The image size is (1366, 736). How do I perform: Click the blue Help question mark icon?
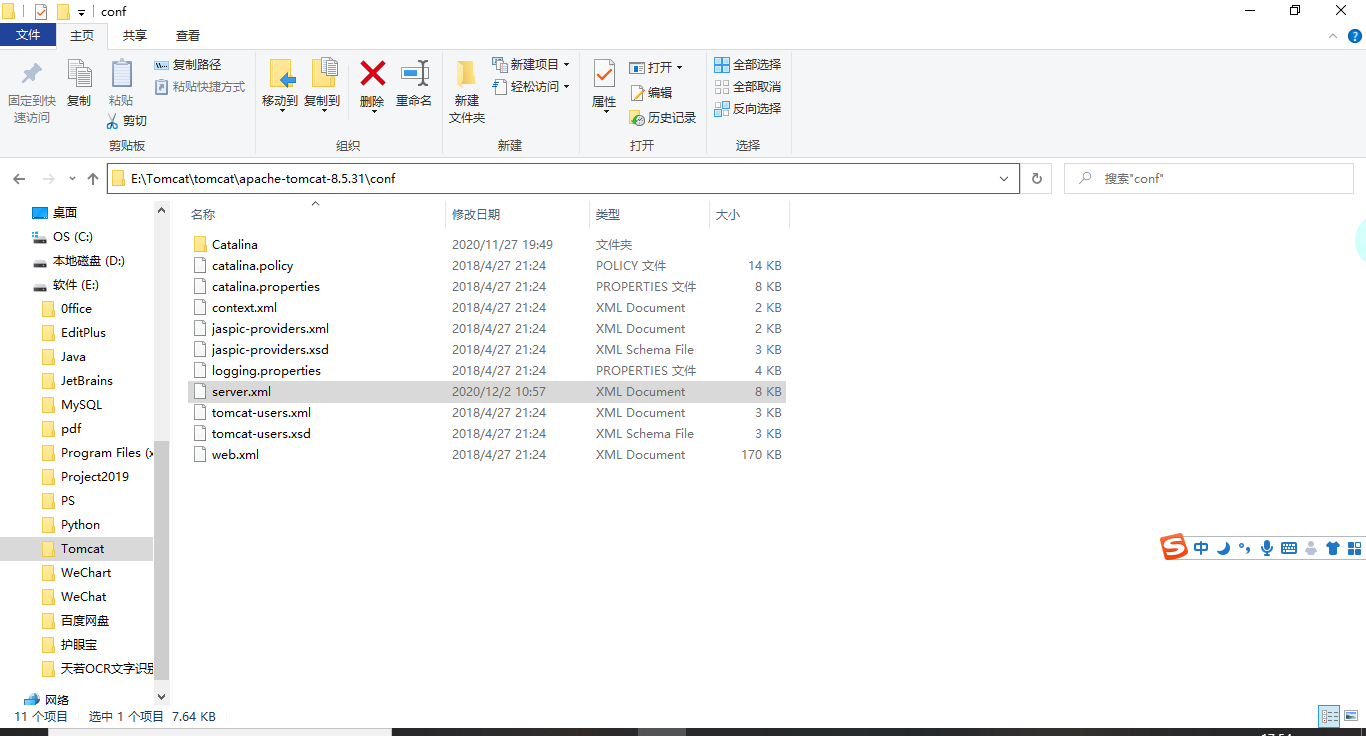coord(1355,36)
